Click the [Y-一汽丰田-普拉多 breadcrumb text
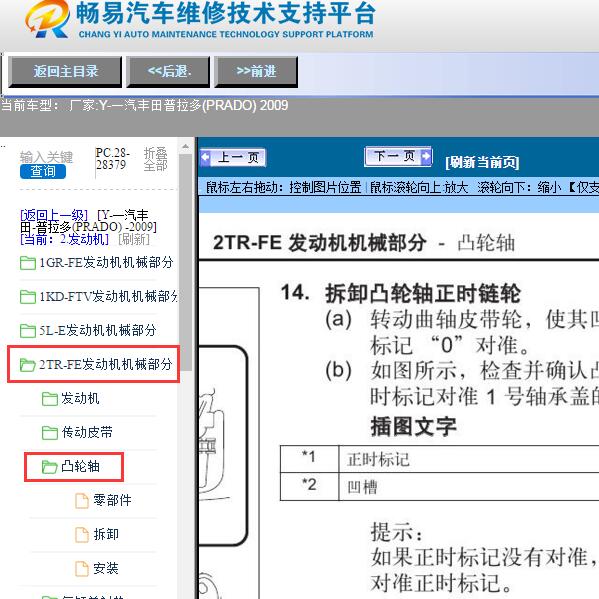599x599 pixels. point(88,221)
